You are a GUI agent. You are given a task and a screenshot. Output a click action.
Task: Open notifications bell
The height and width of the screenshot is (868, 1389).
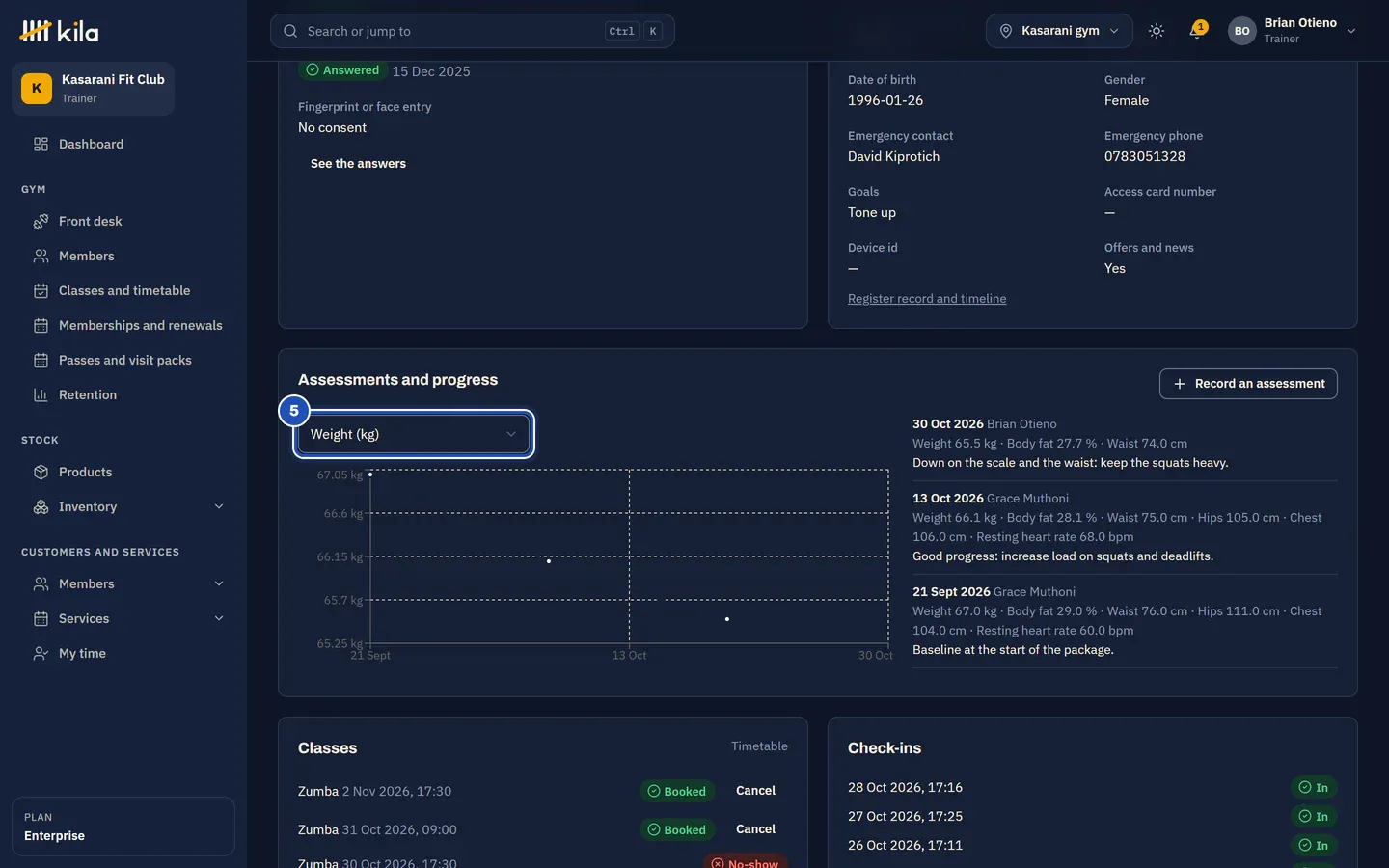[1197, 31]
